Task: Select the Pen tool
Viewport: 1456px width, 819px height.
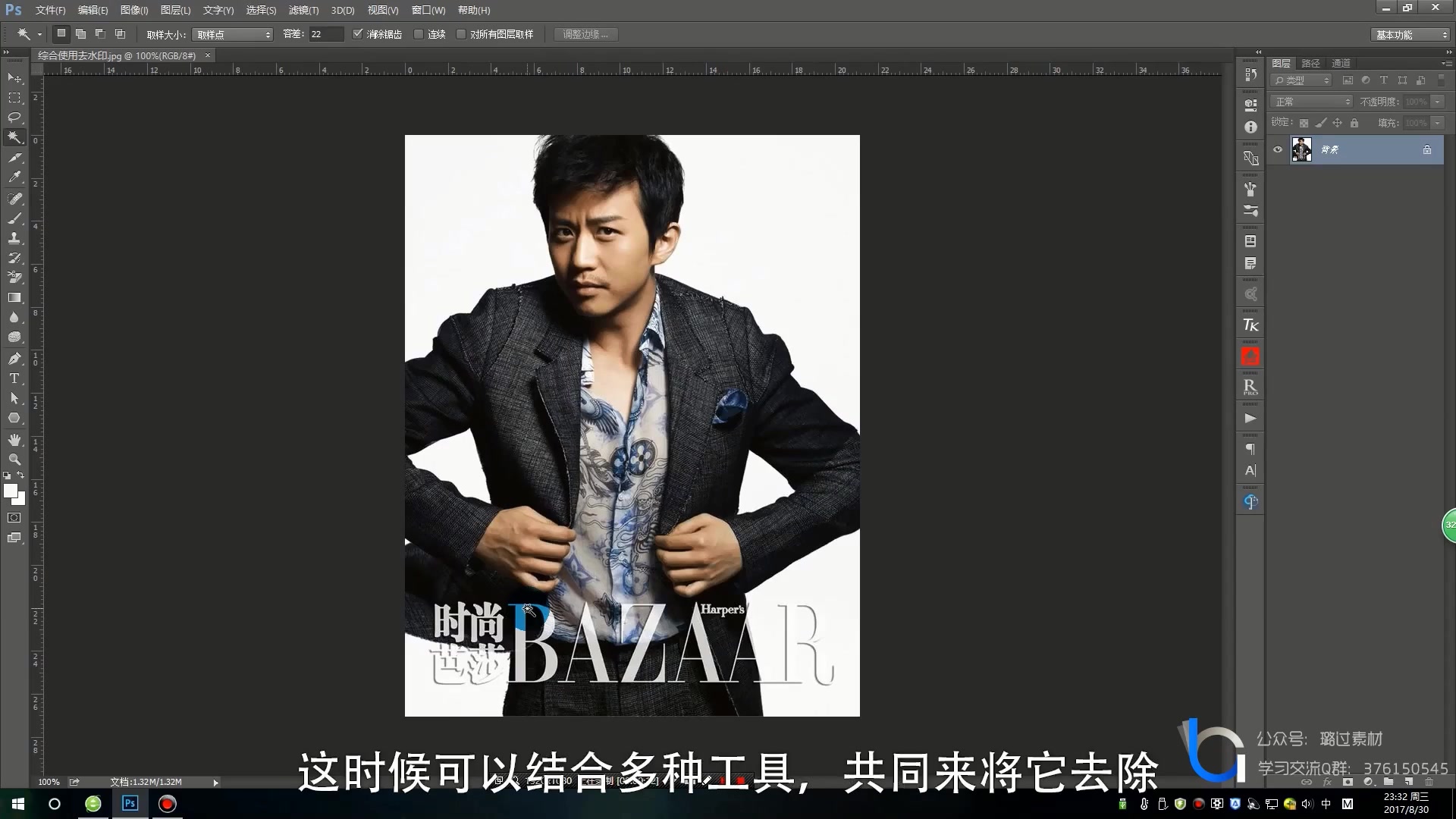Action: pyautogui.click(x=14, y=359)
